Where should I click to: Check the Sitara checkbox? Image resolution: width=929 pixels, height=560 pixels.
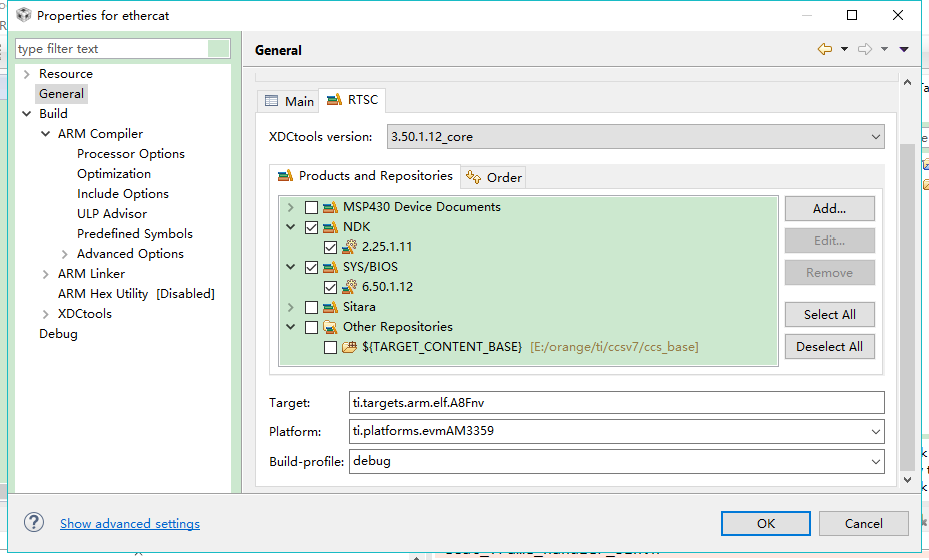pos(311,307)
